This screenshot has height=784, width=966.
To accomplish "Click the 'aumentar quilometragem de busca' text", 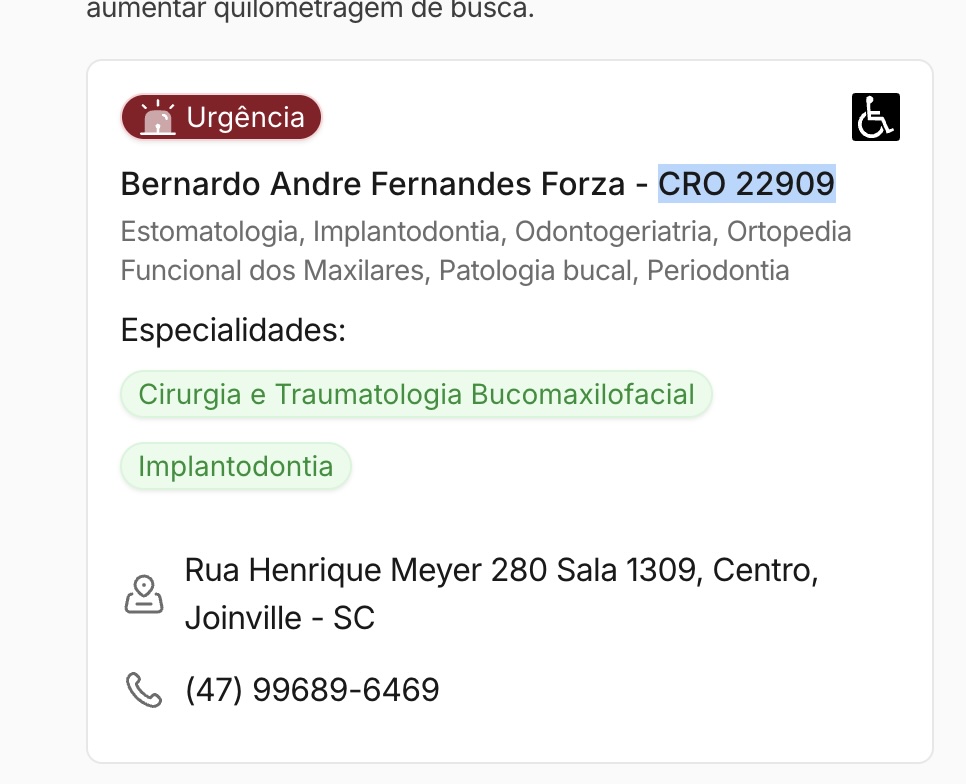I will tap(311, 12).
